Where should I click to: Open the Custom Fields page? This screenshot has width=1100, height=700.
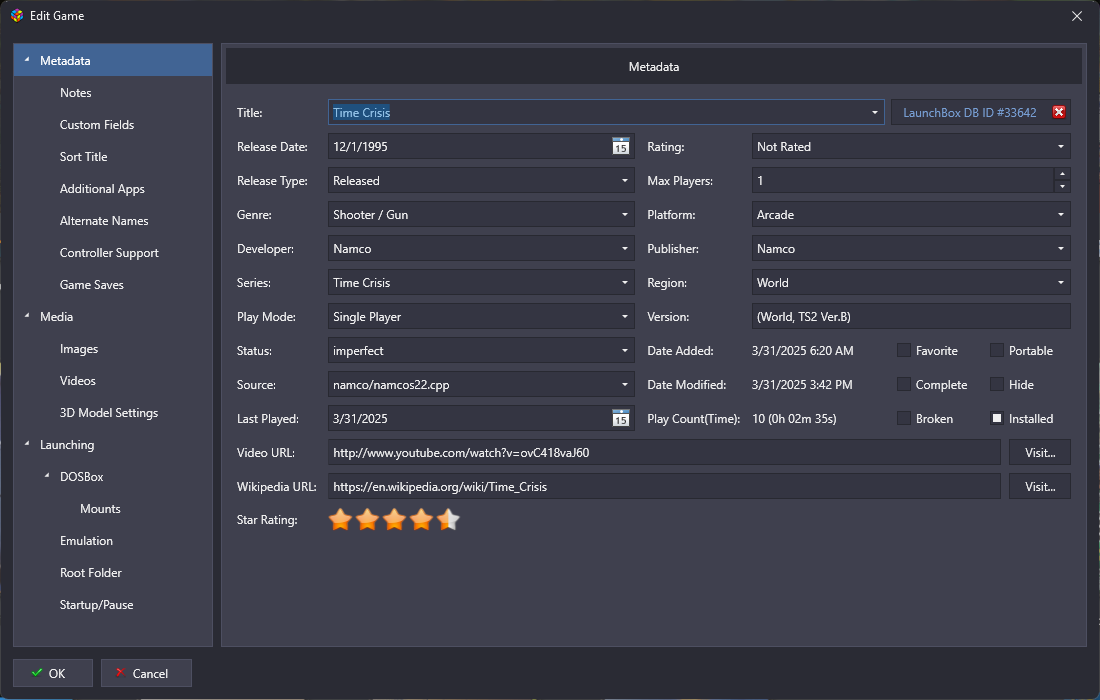tap(97, 125)
